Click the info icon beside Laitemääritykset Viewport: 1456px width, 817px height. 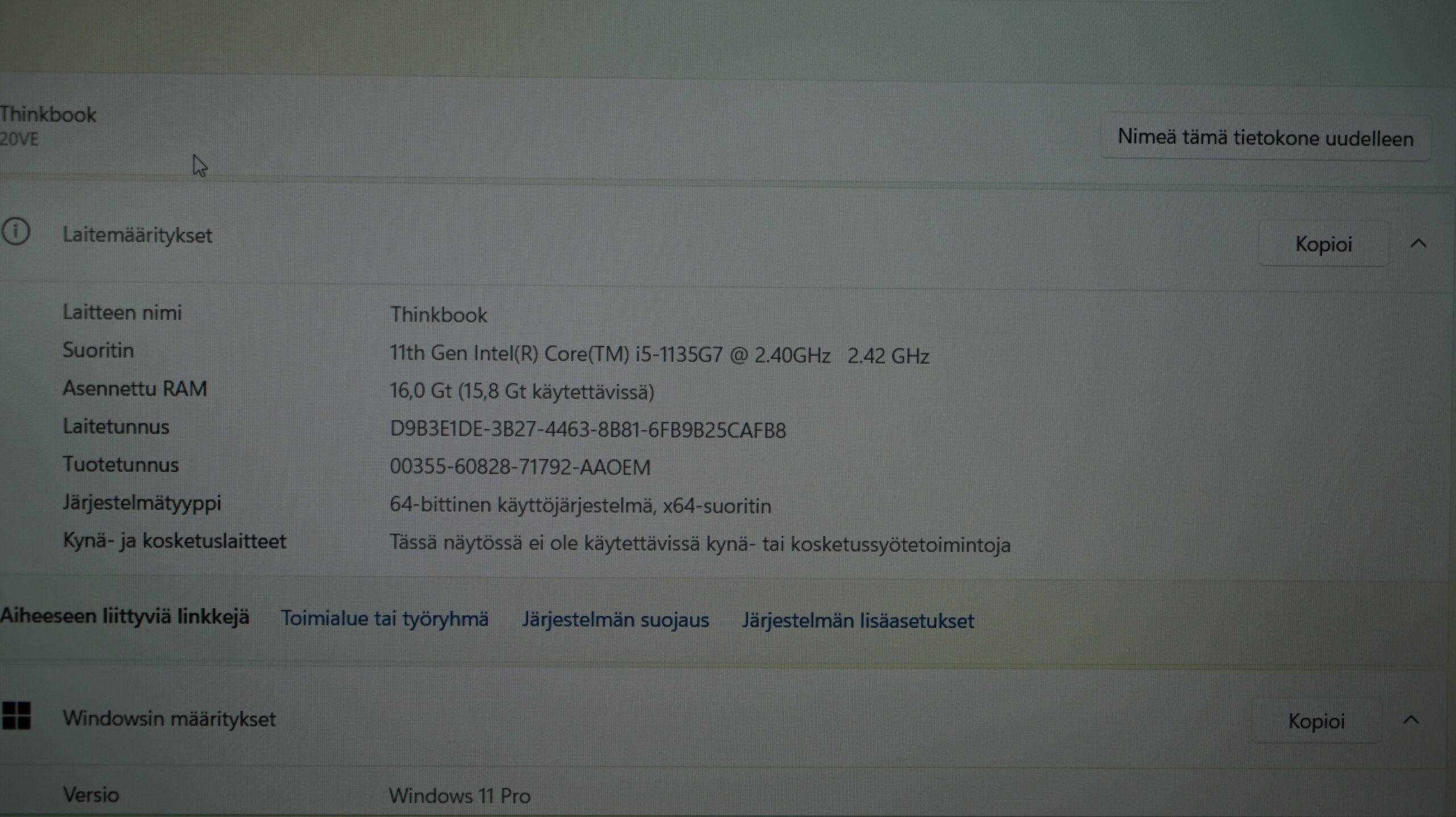pyautogui.click(x=15, y=232)
